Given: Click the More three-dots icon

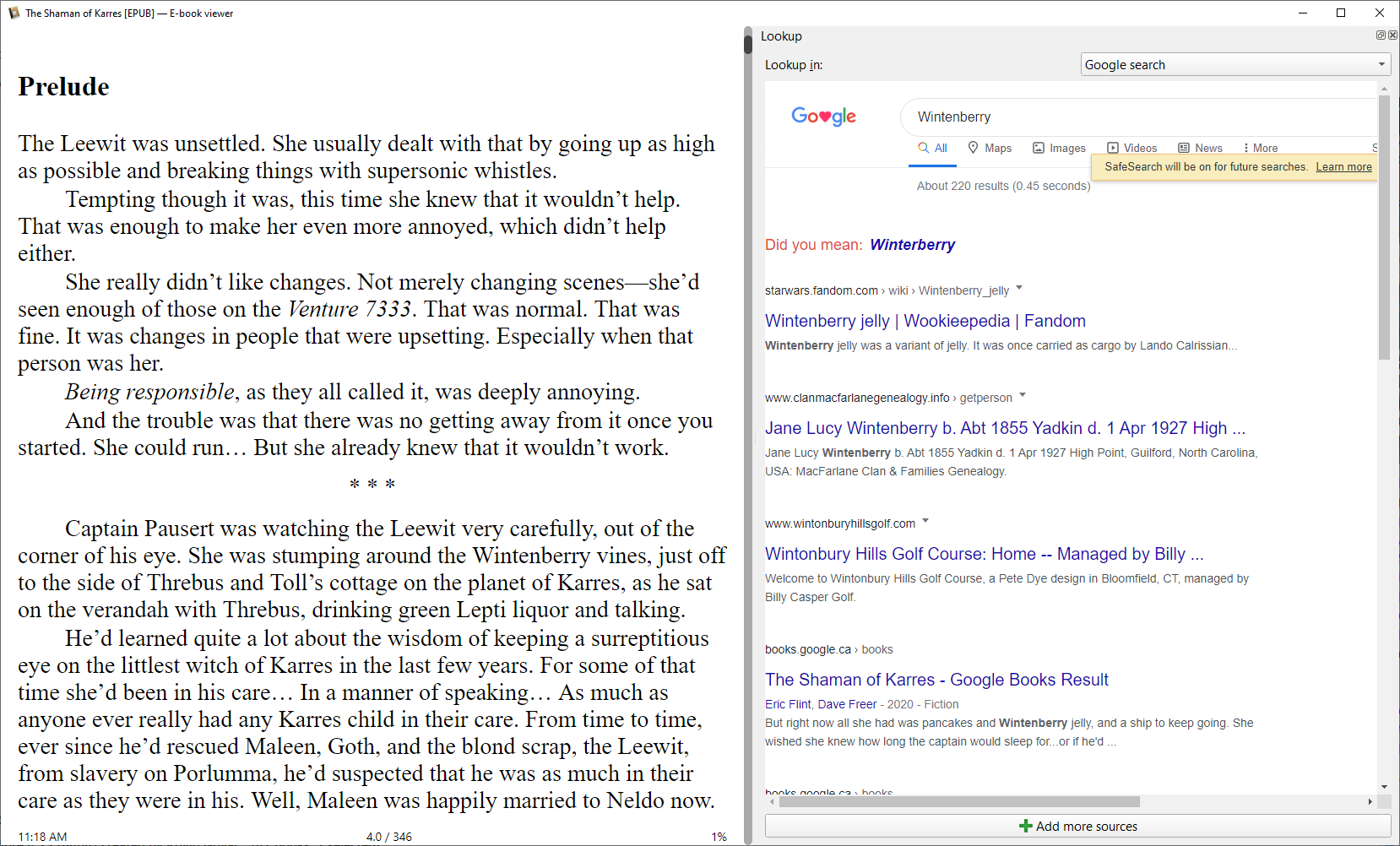Looking at the screenshot, I should (x=1246, y=148).
